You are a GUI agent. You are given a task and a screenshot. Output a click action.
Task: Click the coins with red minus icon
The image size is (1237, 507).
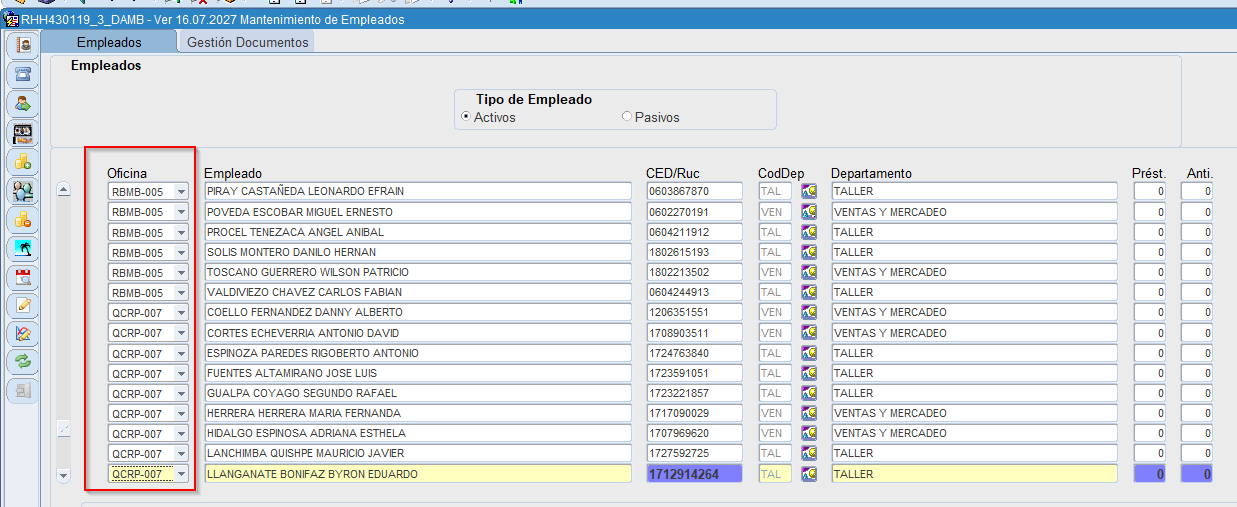[x=23, y=219]
